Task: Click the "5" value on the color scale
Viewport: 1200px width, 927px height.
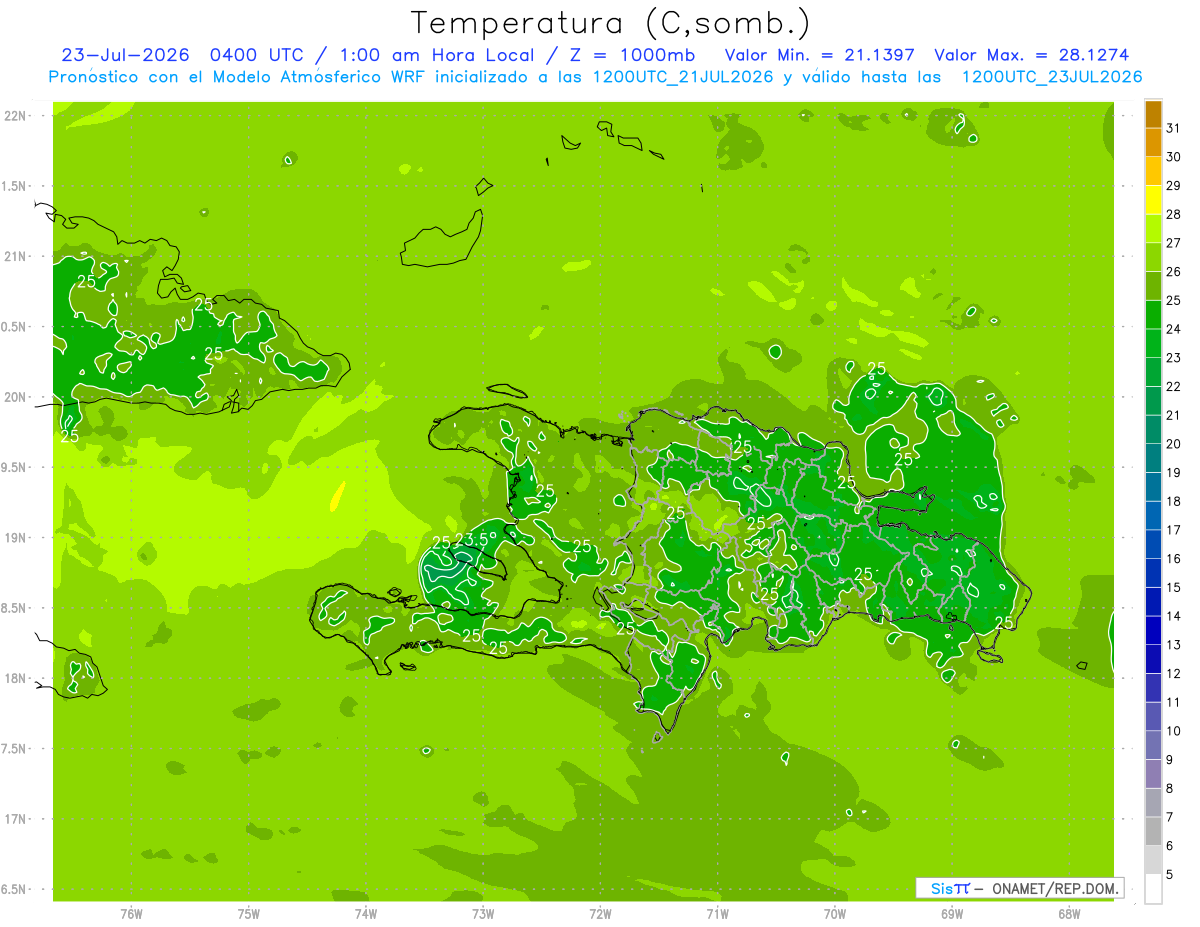Action: 1170,875
